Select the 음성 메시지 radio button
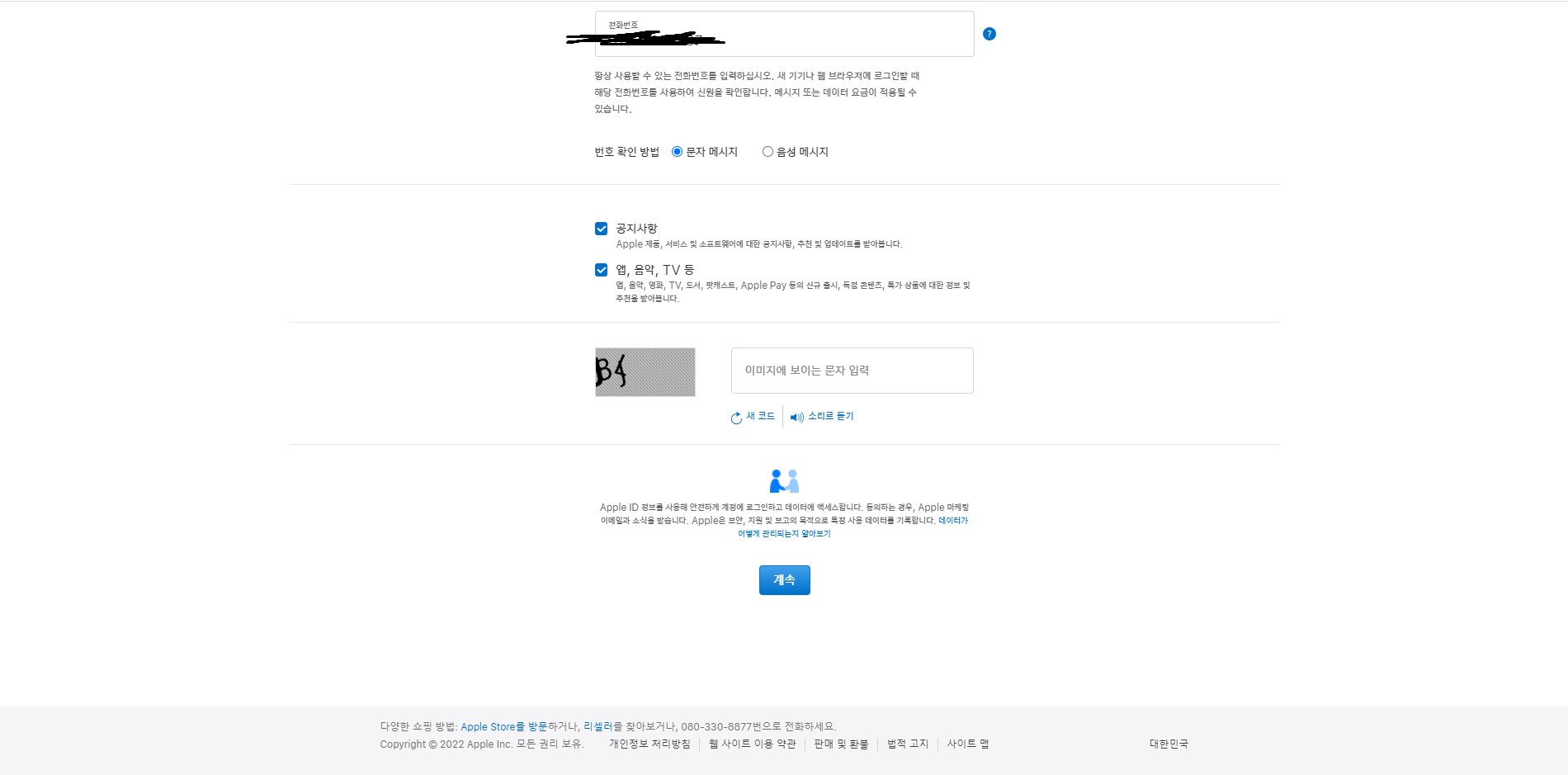Image resolution: width=1568 pixels, height=775 pixels. 767,152
